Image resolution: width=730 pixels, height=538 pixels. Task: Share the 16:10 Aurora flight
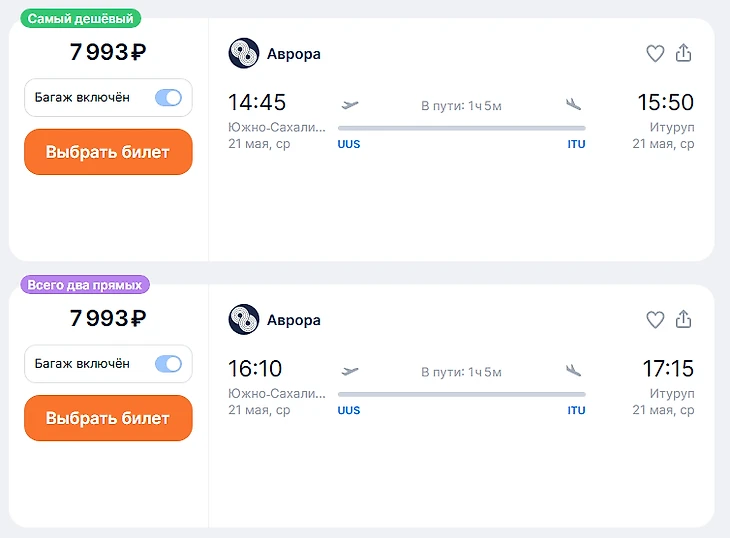(684, 319)
